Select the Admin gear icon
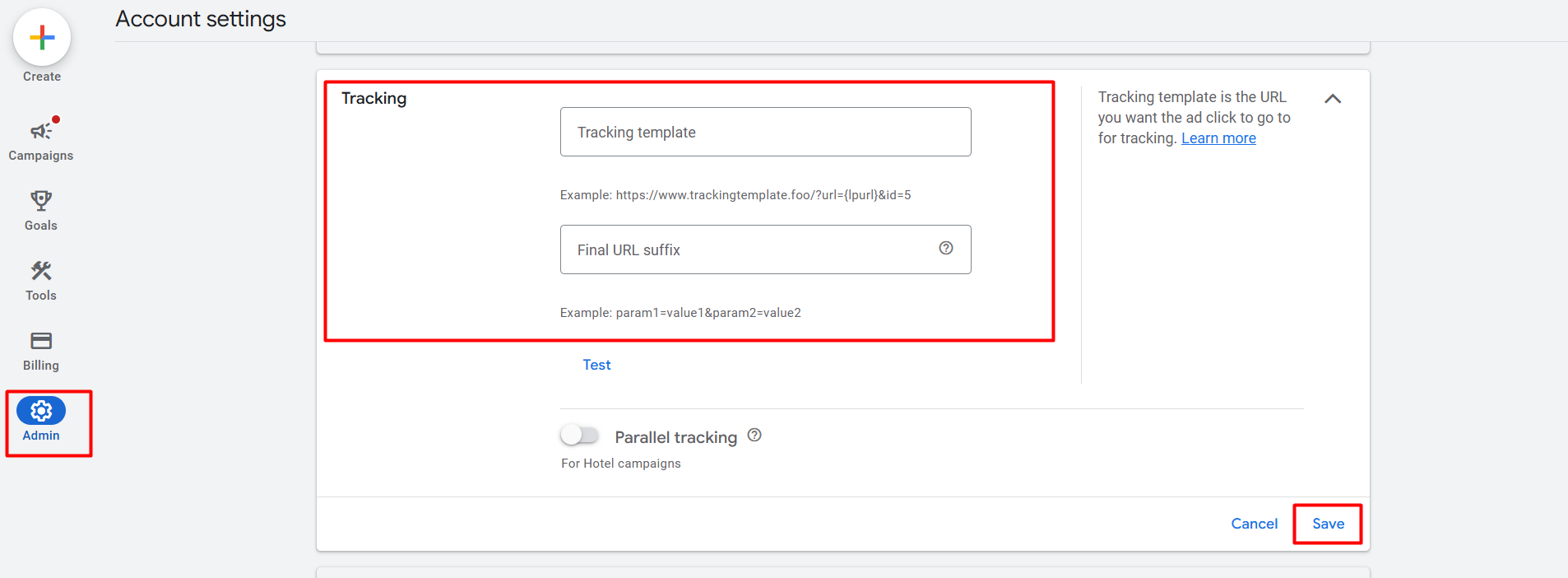 click(x=41, y=411)
